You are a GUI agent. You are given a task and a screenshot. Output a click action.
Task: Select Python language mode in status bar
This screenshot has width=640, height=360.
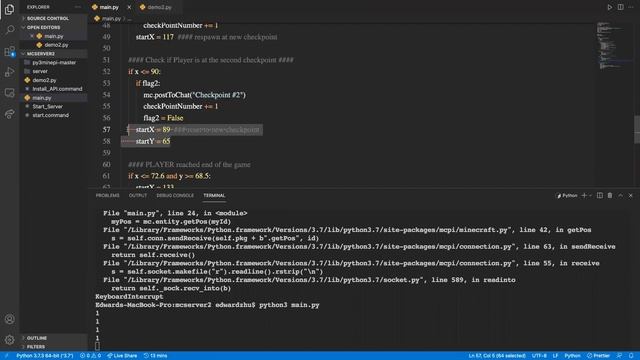click(572, 356)
